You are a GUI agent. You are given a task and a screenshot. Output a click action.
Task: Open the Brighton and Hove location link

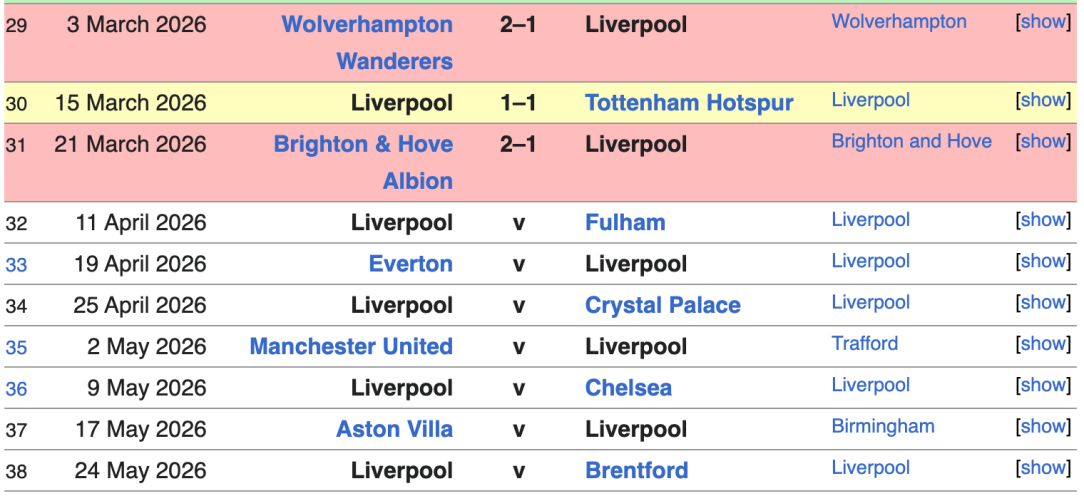(911, 141)
